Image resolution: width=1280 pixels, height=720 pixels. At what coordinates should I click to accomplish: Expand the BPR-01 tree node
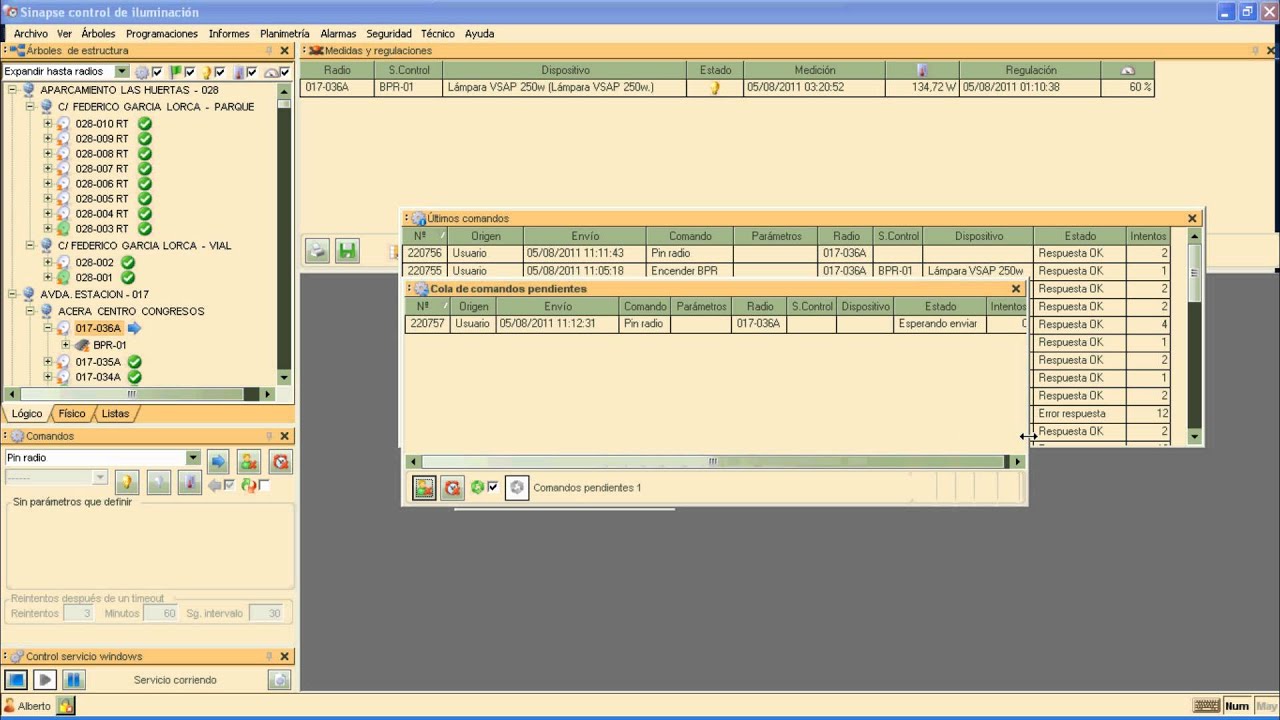[65, 345]
